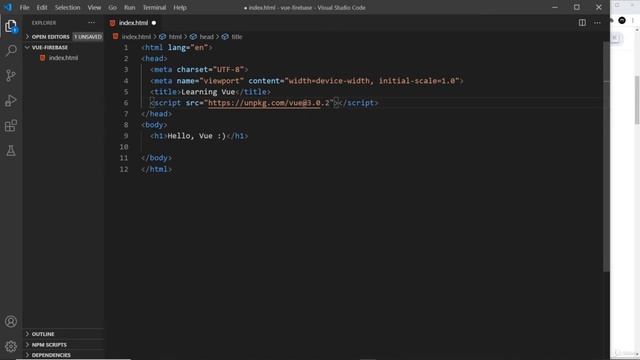The width and height of the screenshot is (640, 360).
Task: Open the File menu
Action: tap(24, 7)
